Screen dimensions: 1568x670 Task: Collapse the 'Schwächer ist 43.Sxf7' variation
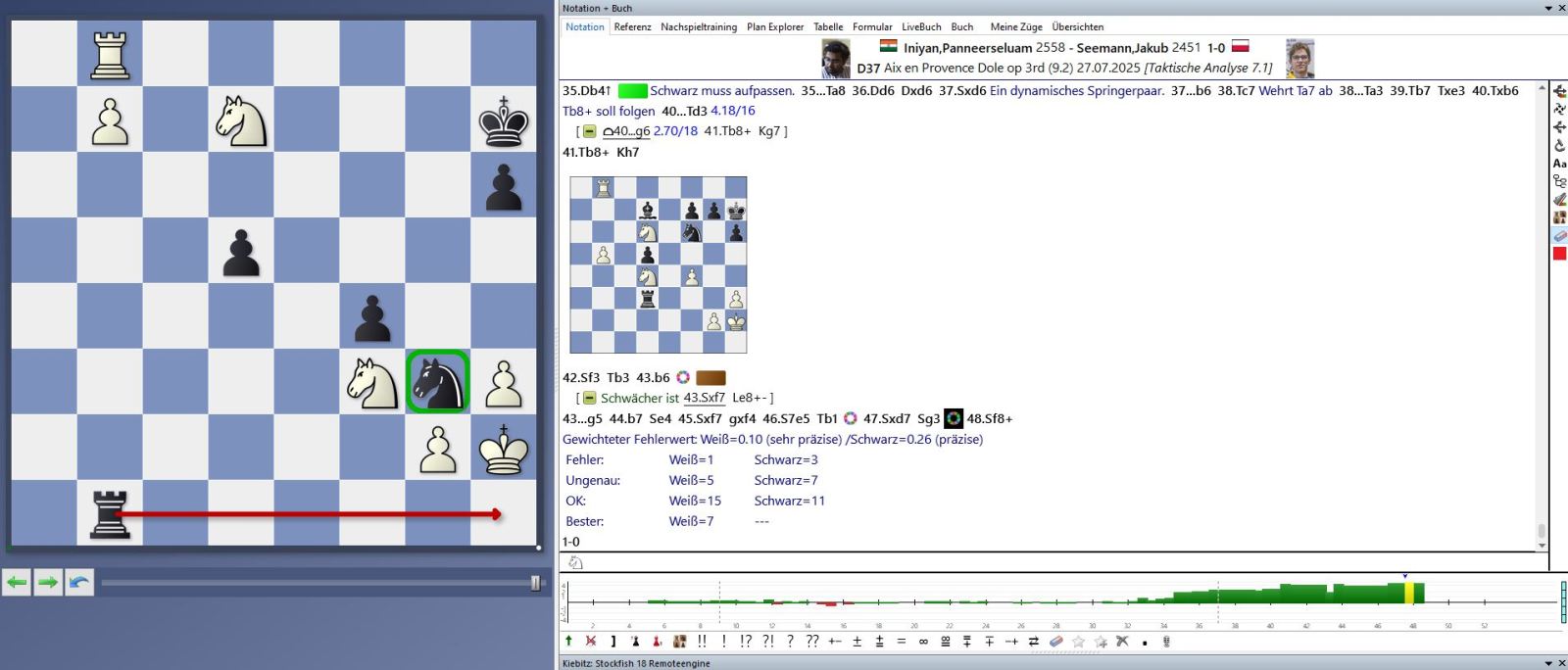click(x=589, y=399)
